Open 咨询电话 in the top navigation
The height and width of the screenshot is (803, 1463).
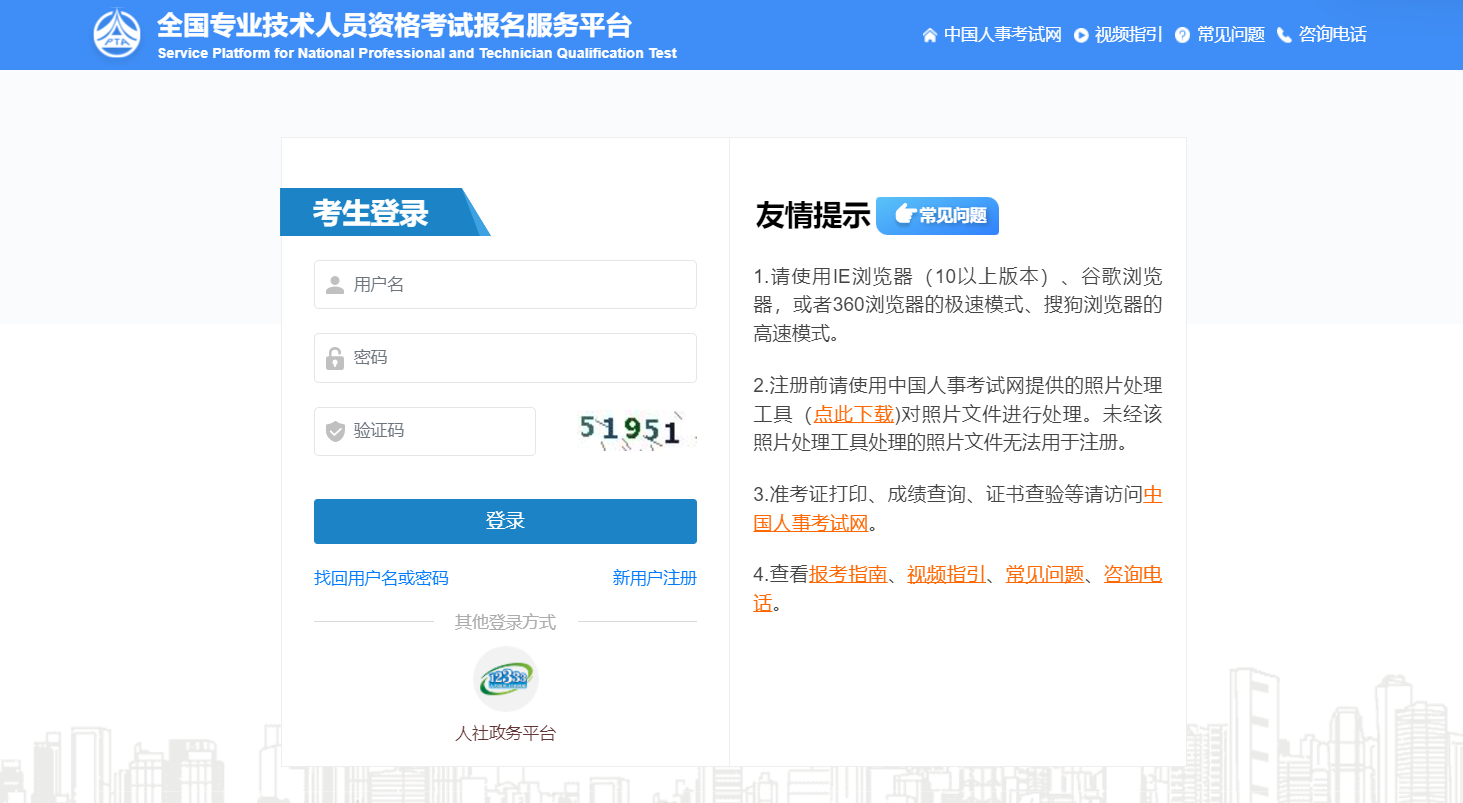[1332, 35]
